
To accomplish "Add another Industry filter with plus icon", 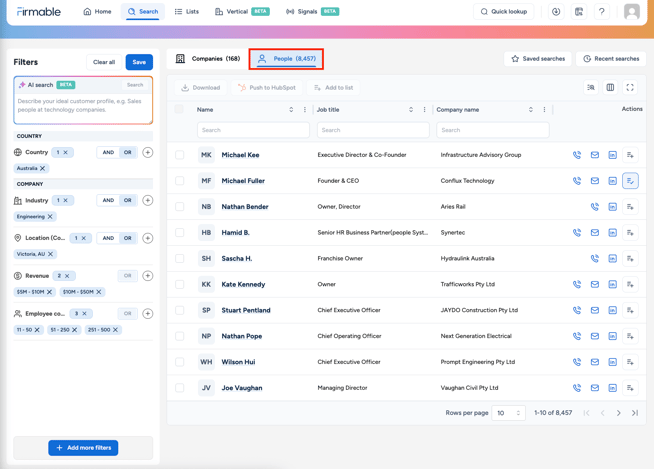I will (148, 200).
